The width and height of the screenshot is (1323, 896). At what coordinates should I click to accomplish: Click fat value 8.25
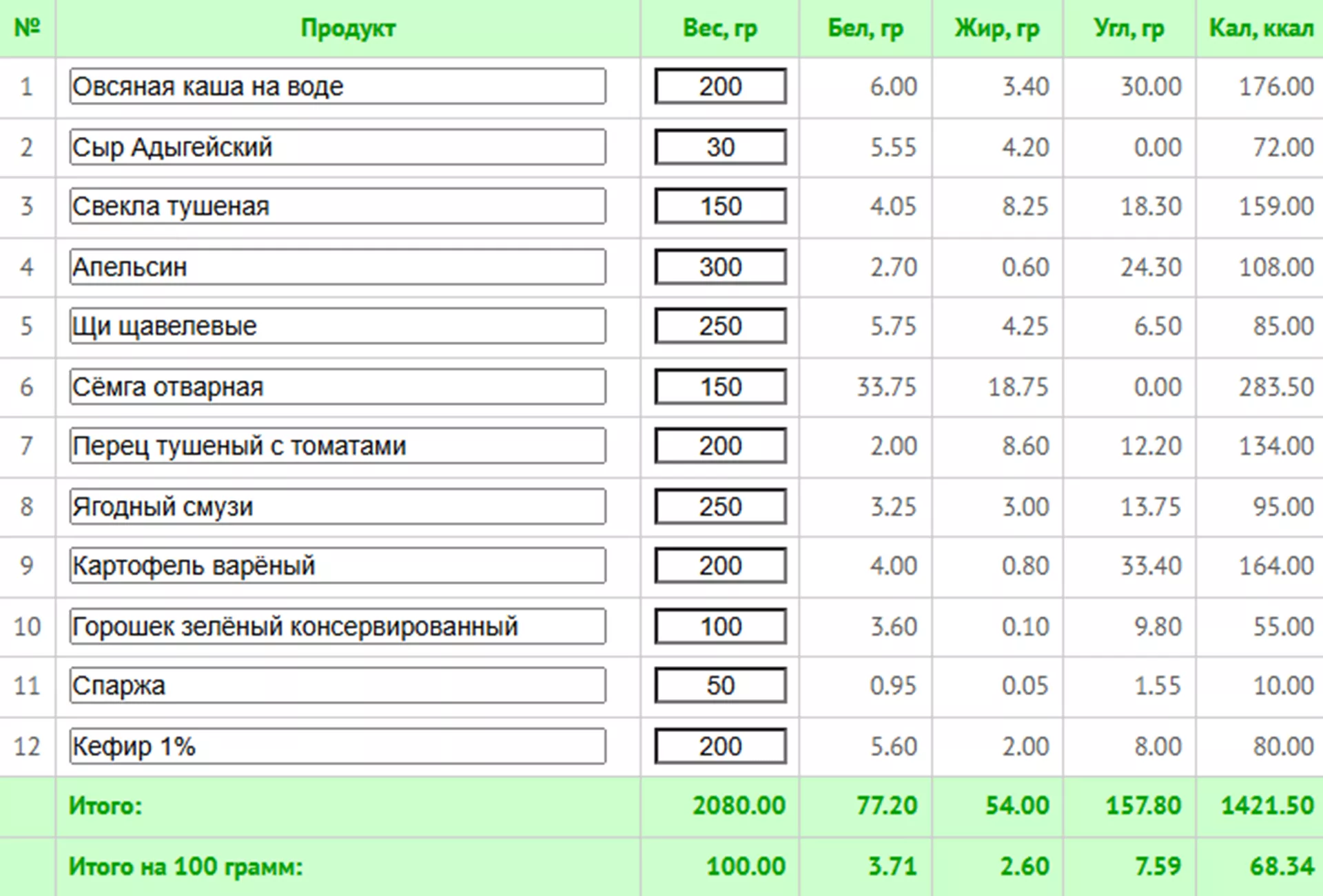[1025, 207]
